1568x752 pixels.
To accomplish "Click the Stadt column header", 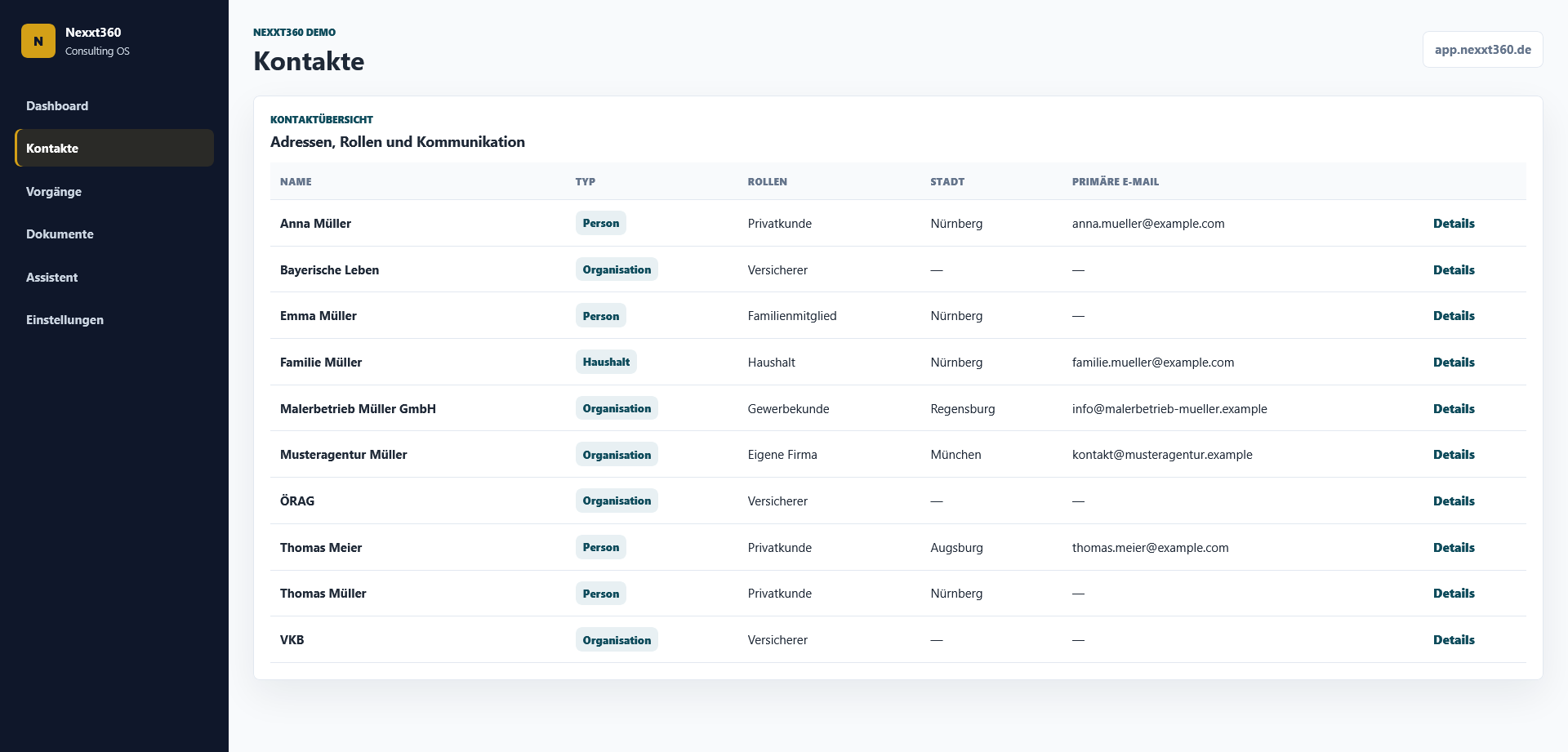I will (x=947, y=182).
